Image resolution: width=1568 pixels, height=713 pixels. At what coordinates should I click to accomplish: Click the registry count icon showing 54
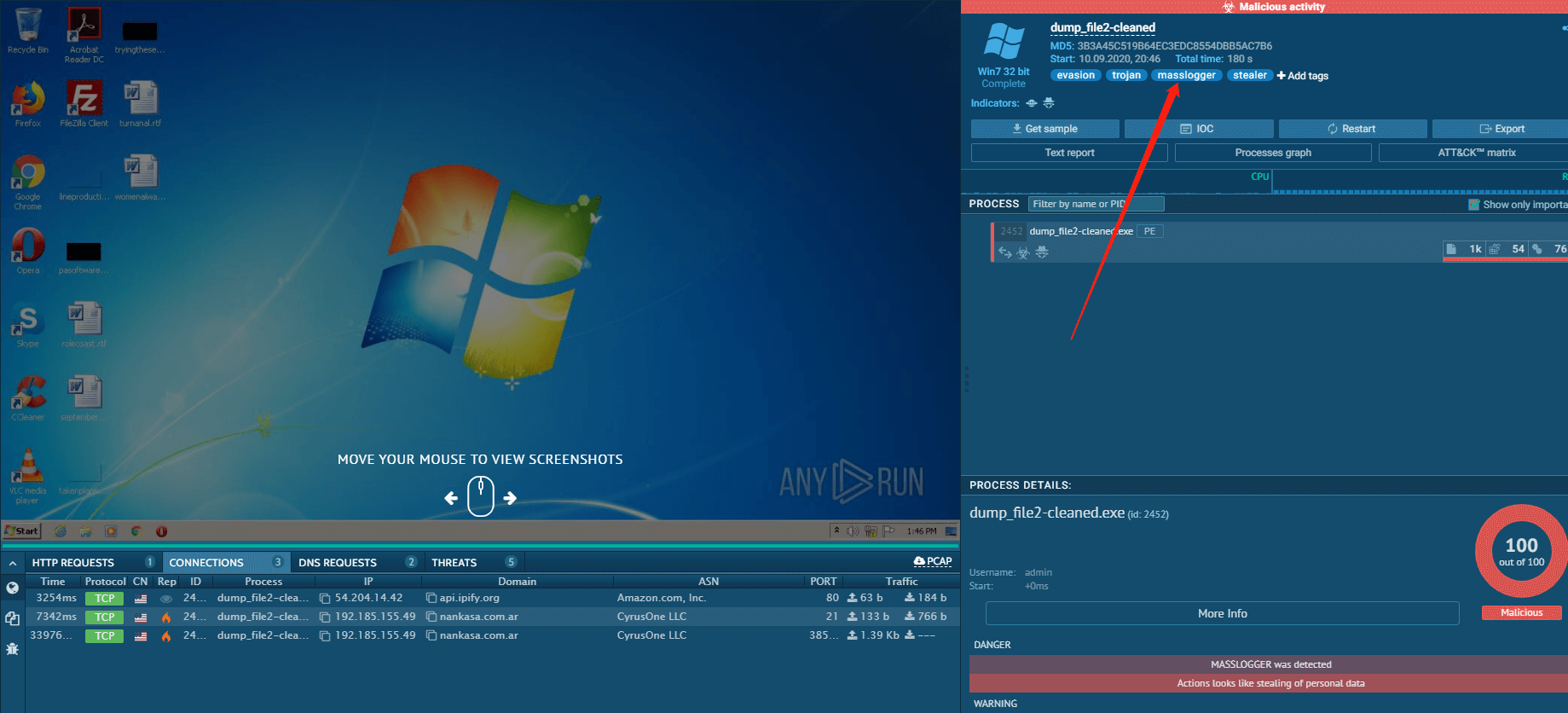tap(1494, 249)
